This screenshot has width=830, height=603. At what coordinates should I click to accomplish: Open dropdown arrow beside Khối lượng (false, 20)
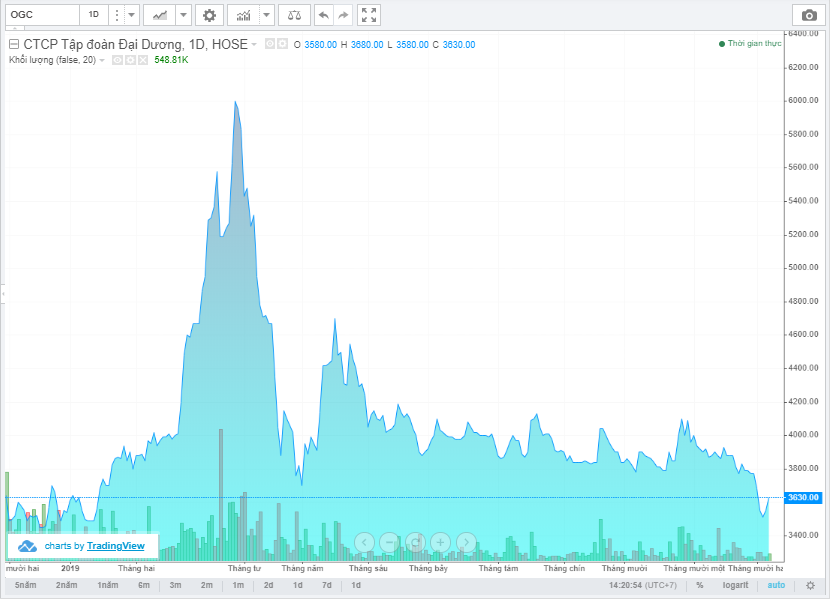102,60
